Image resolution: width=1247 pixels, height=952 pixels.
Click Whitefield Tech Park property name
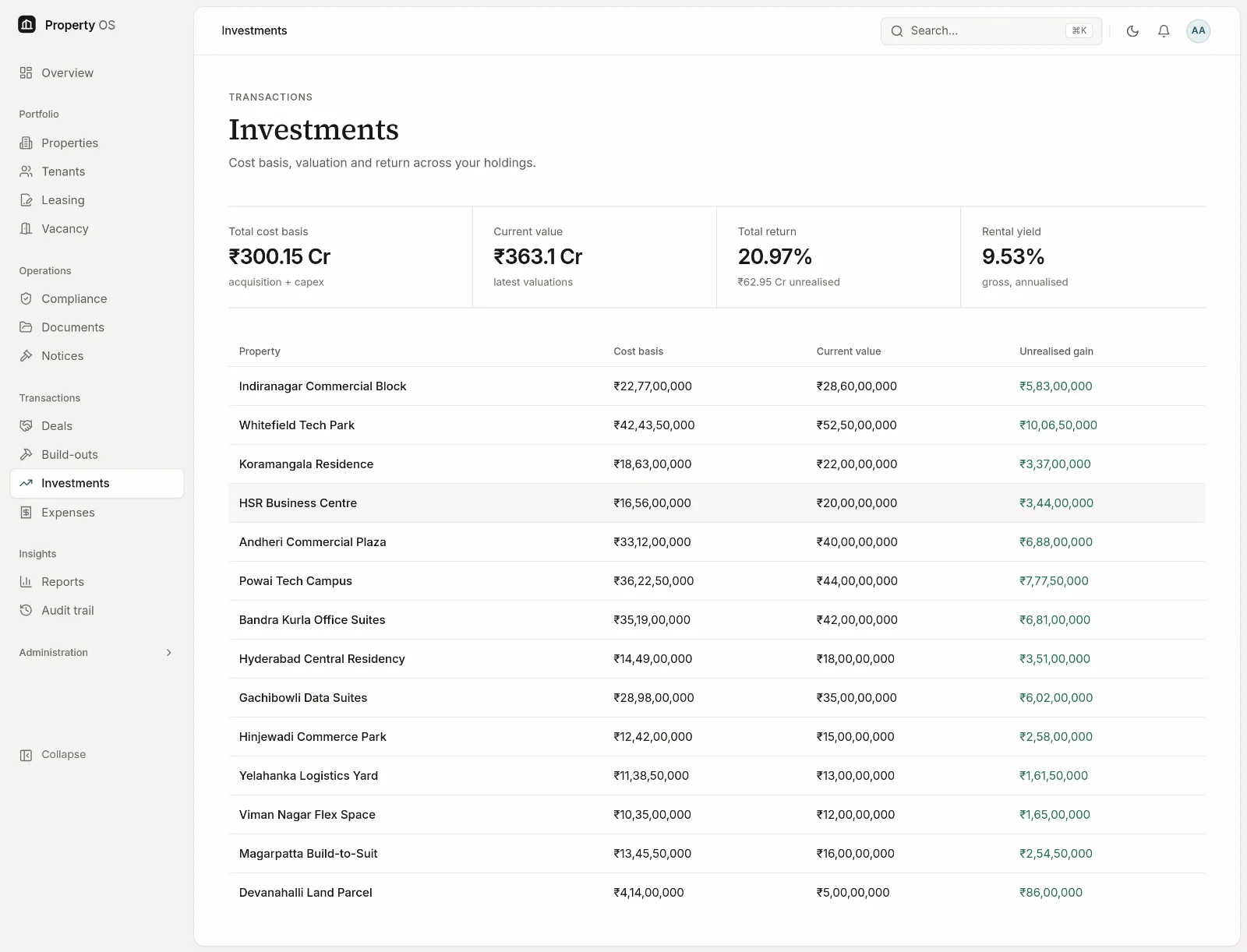point(297,425)
